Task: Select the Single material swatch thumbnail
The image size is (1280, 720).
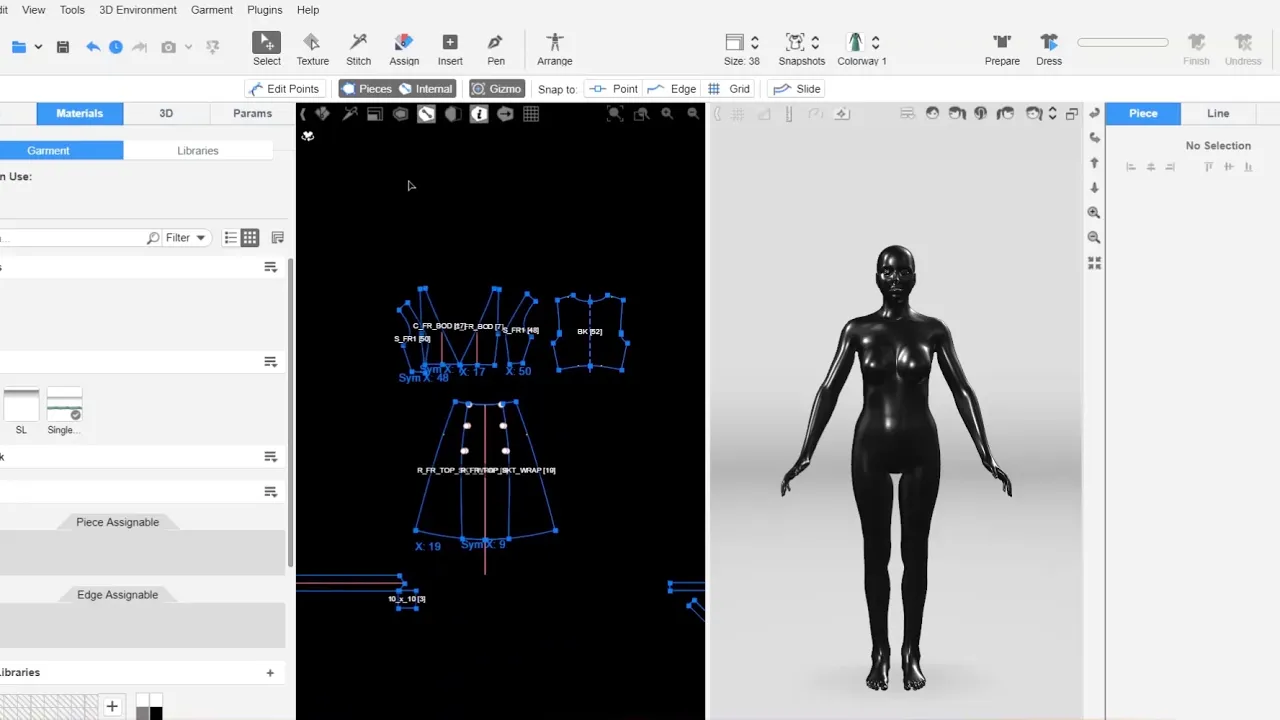Action: click(x=64, y=405)
